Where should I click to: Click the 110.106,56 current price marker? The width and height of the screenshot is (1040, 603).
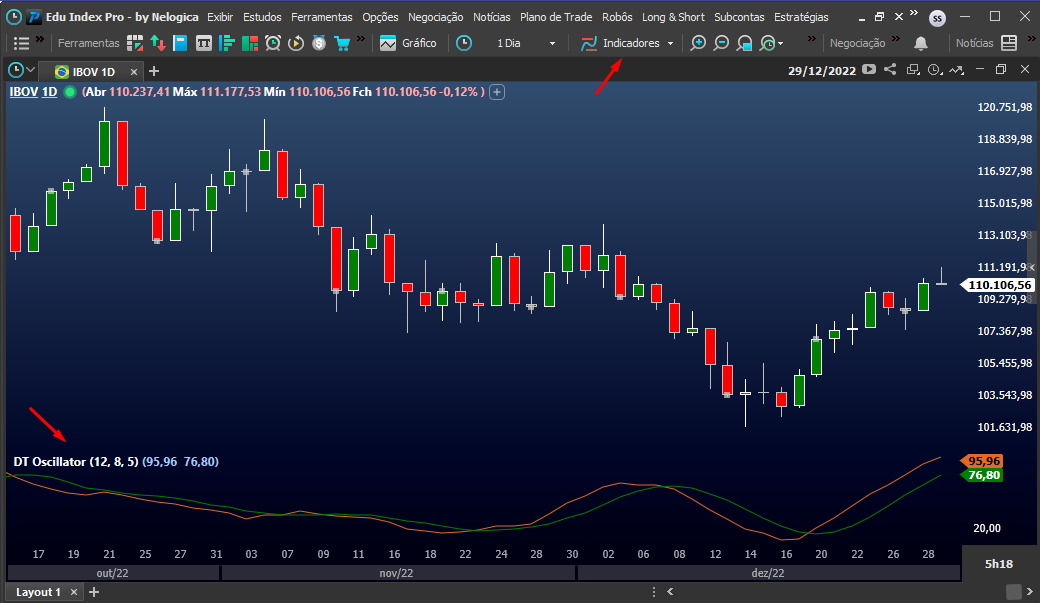[999, 285]
